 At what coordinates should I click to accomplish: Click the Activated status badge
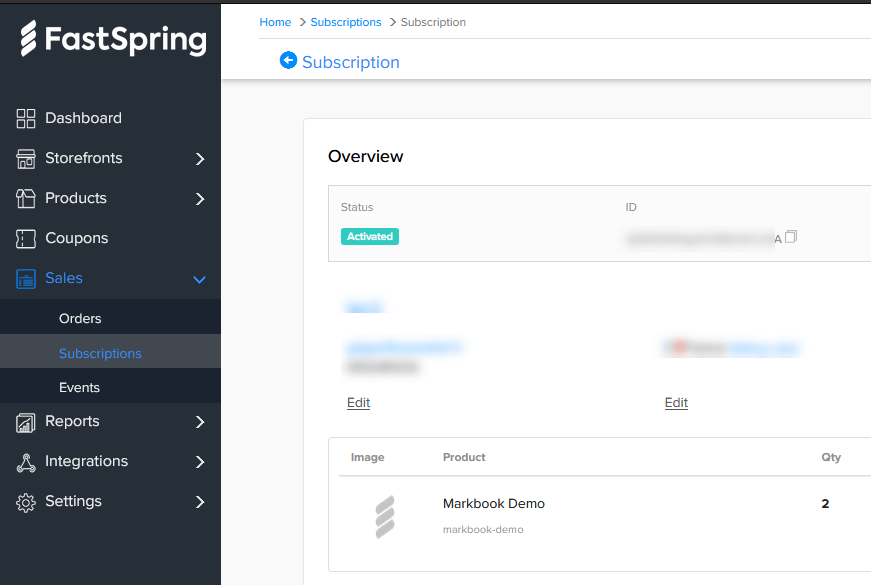(x=369, y=236)
